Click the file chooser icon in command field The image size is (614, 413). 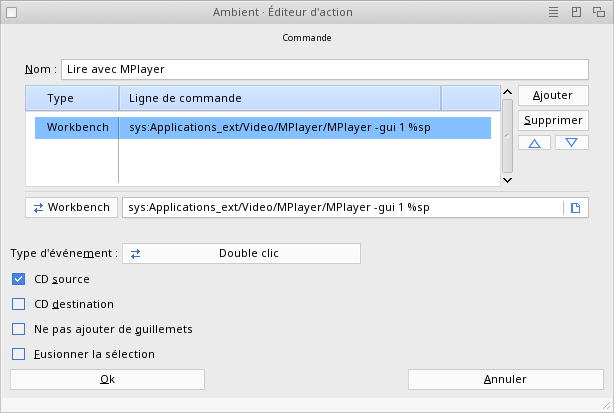click(x=575, y=208)
